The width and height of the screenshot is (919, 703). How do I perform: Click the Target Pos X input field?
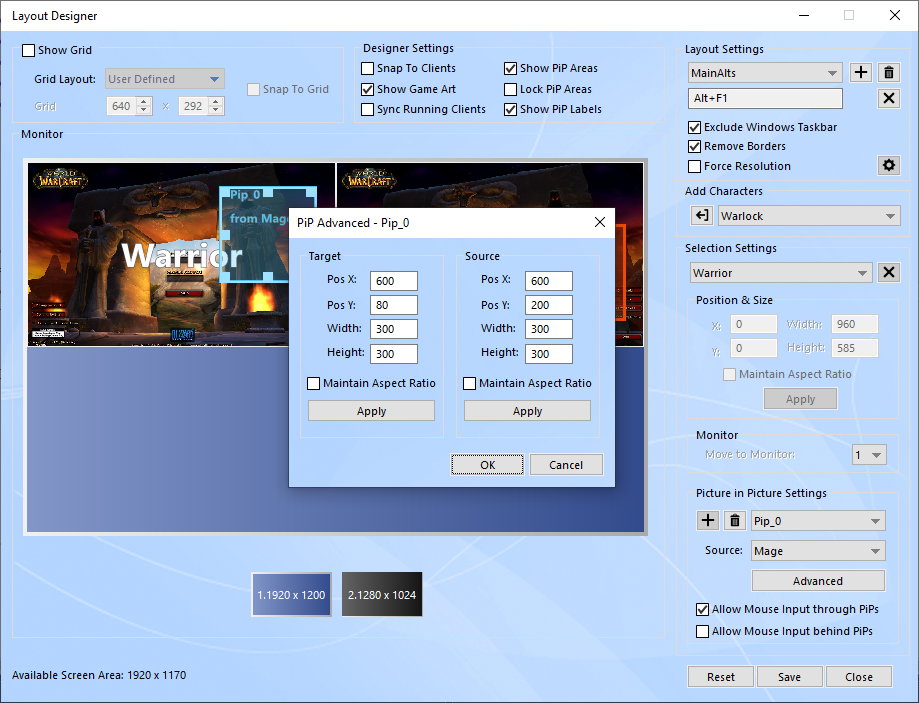click(393, 281)
